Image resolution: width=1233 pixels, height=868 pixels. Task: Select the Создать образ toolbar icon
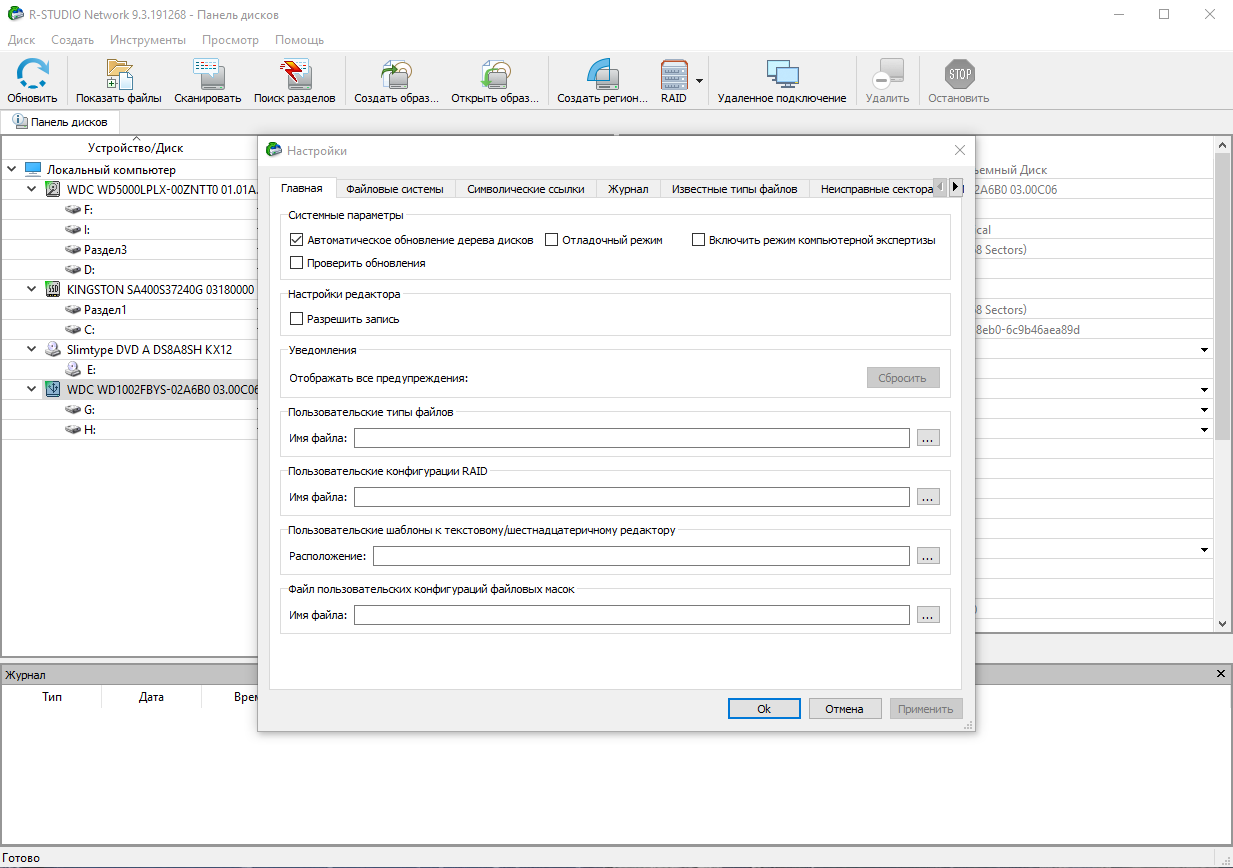click(397, 81)
